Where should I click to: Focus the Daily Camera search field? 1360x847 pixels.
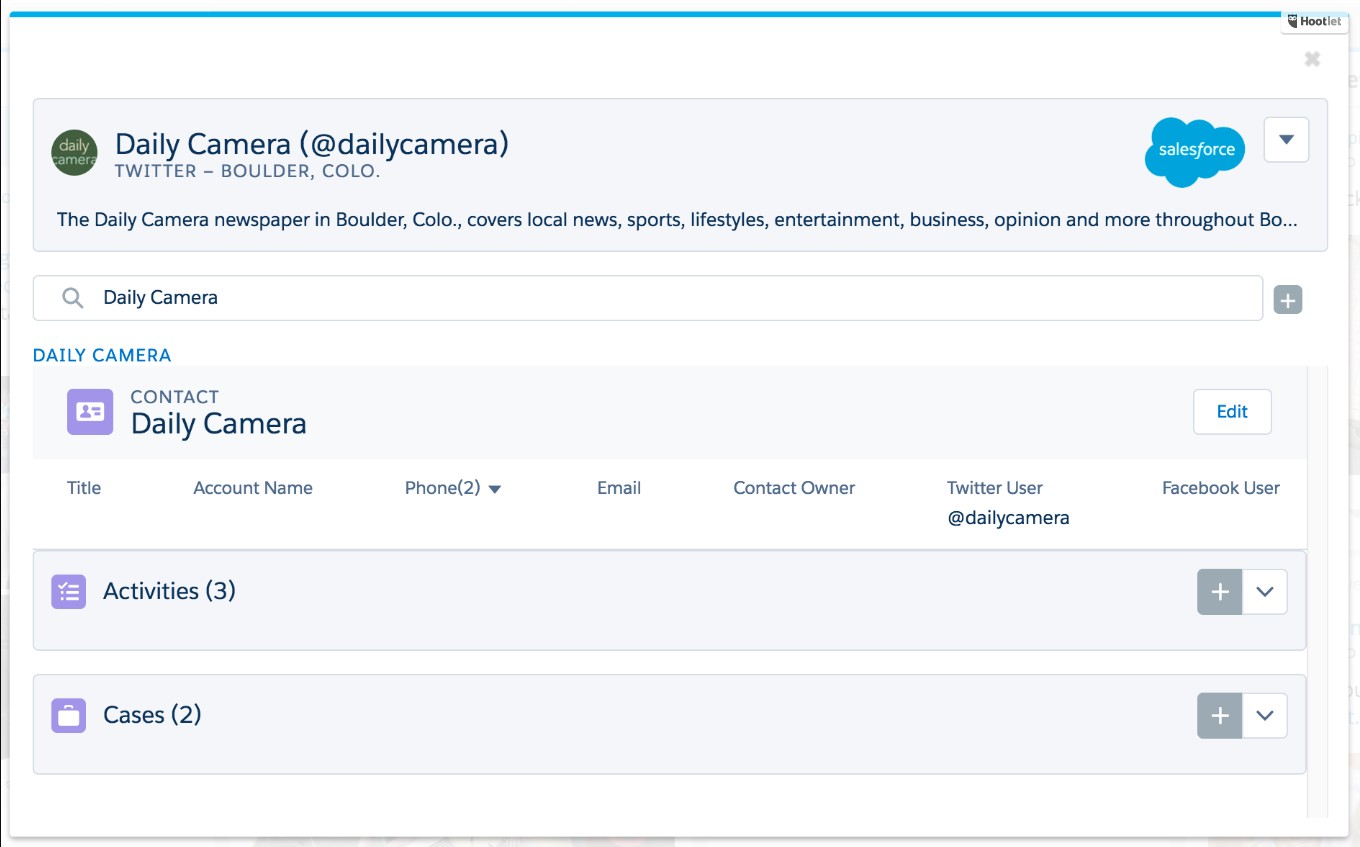click(x=648, y=298)
